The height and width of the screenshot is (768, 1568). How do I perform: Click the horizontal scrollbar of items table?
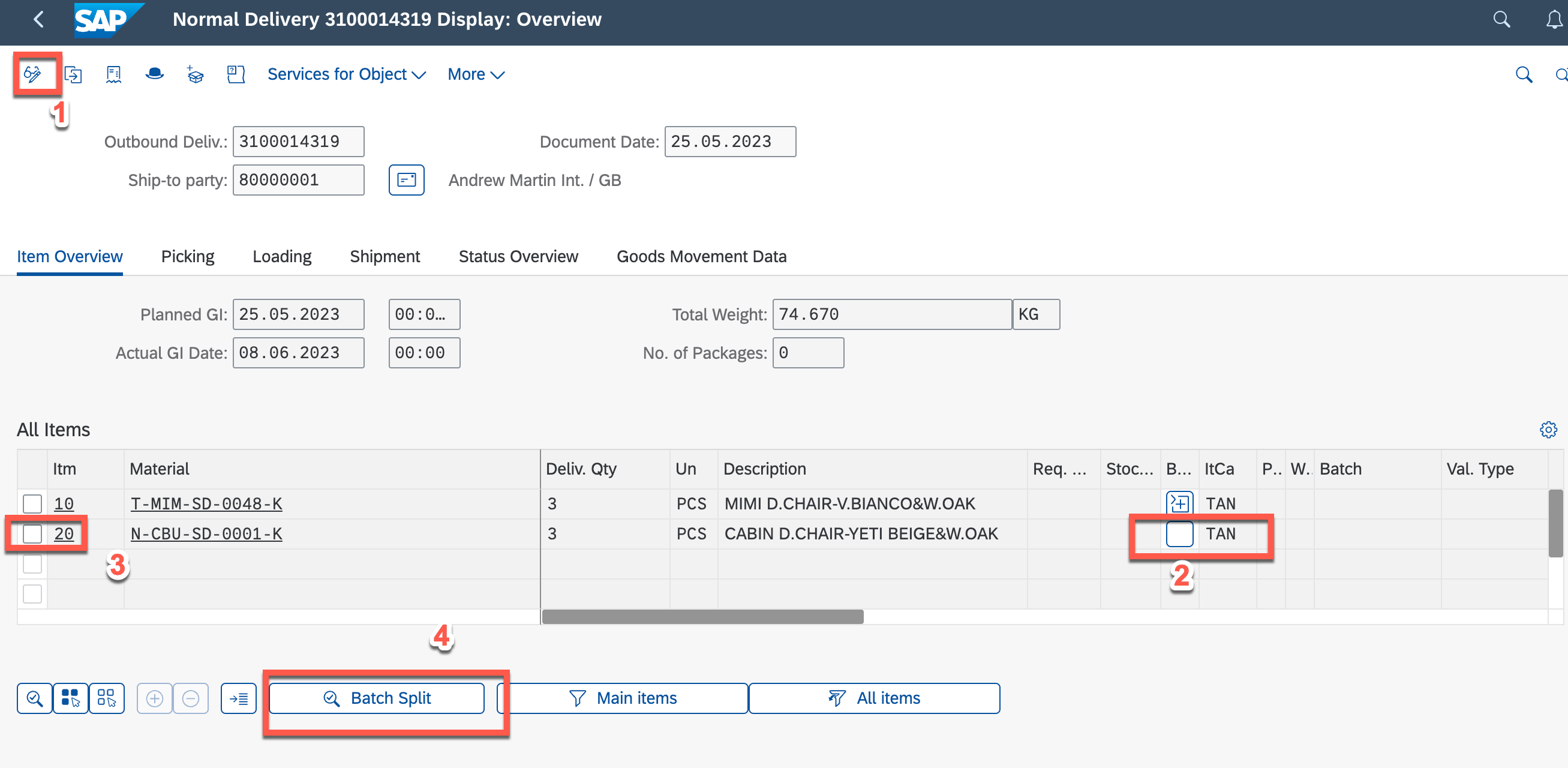(x=702, y=617)
